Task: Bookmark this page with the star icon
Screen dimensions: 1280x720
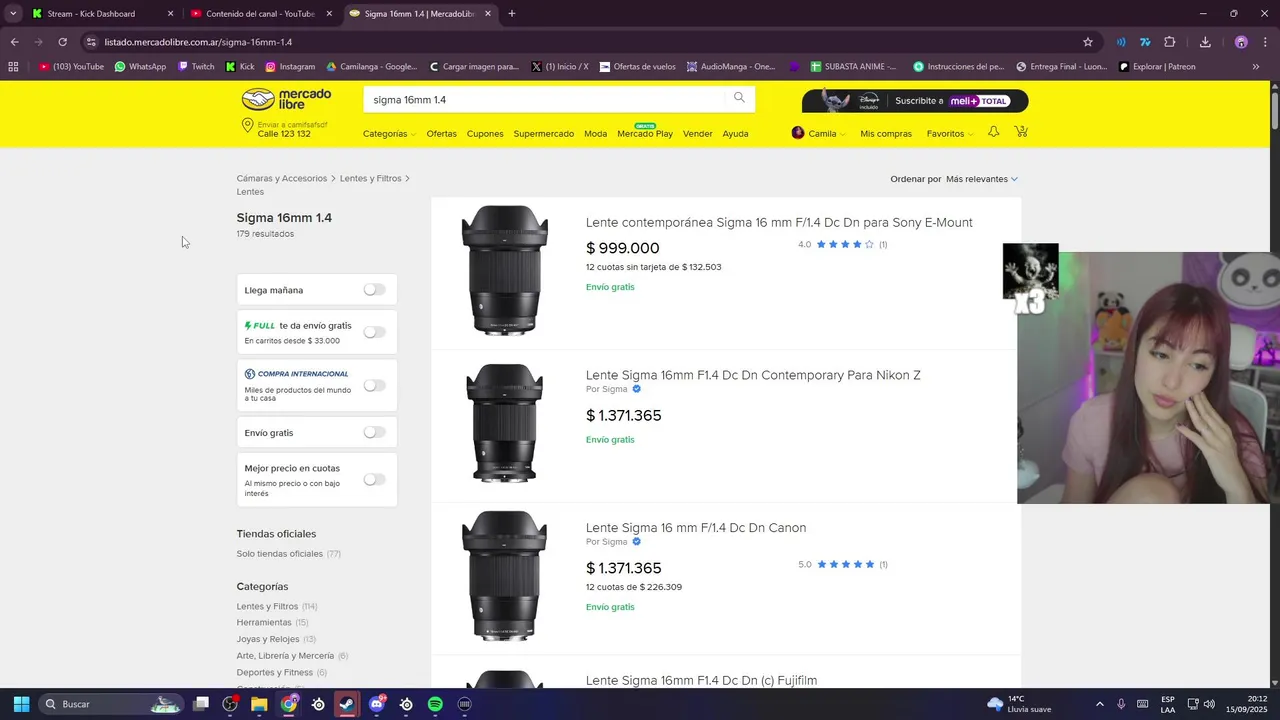Action: 1088,42
